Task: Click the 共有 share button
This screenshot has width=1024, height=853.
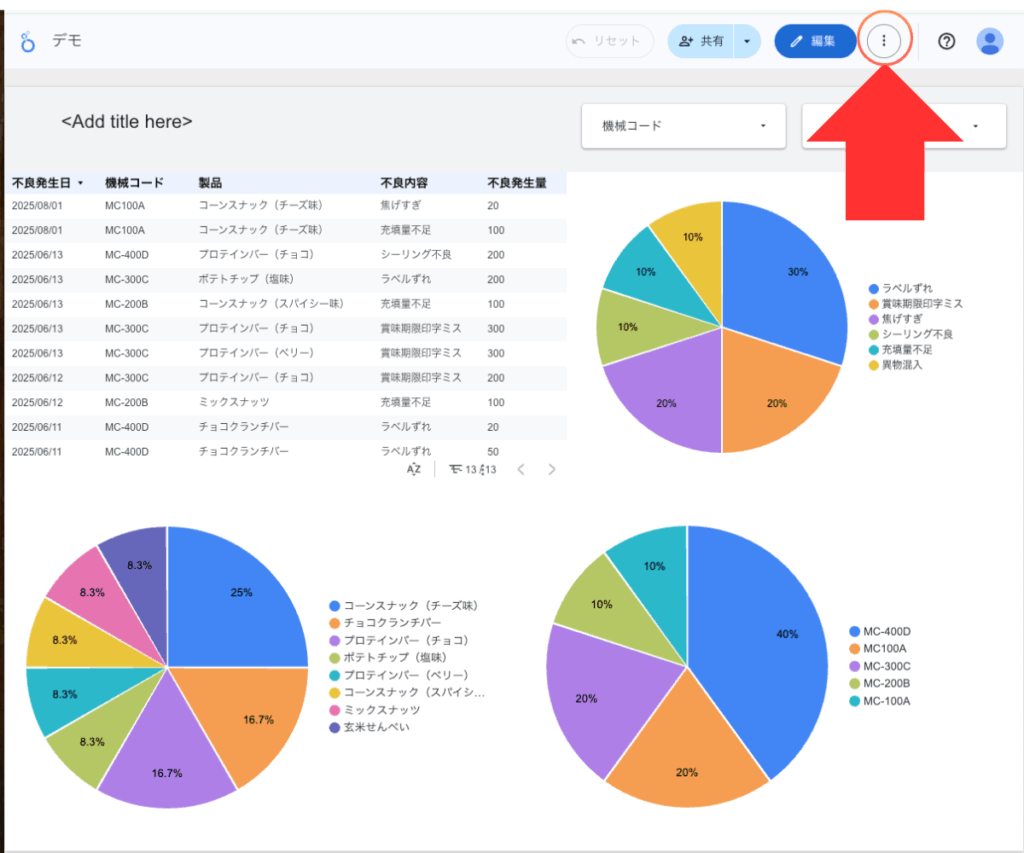Action: click(701, 41)
